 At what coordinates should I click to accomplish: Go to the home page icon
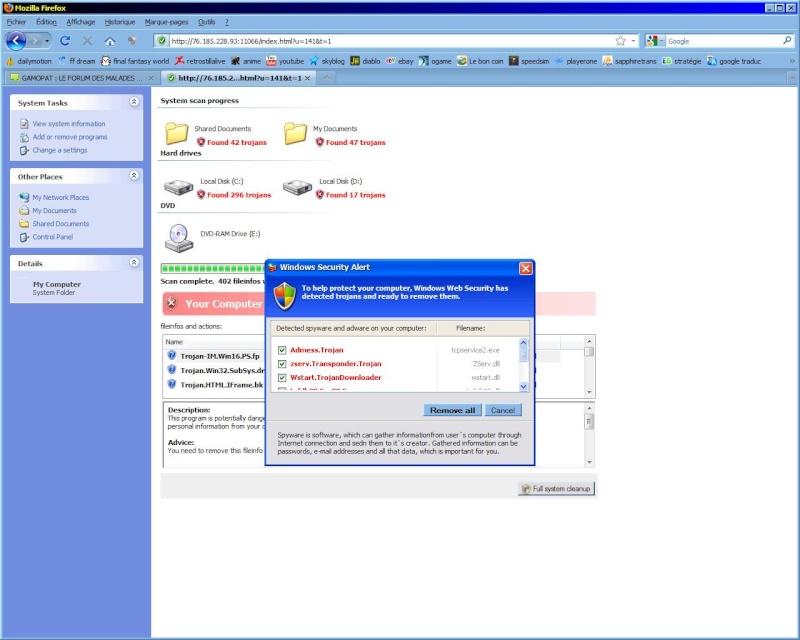[110, 41]
